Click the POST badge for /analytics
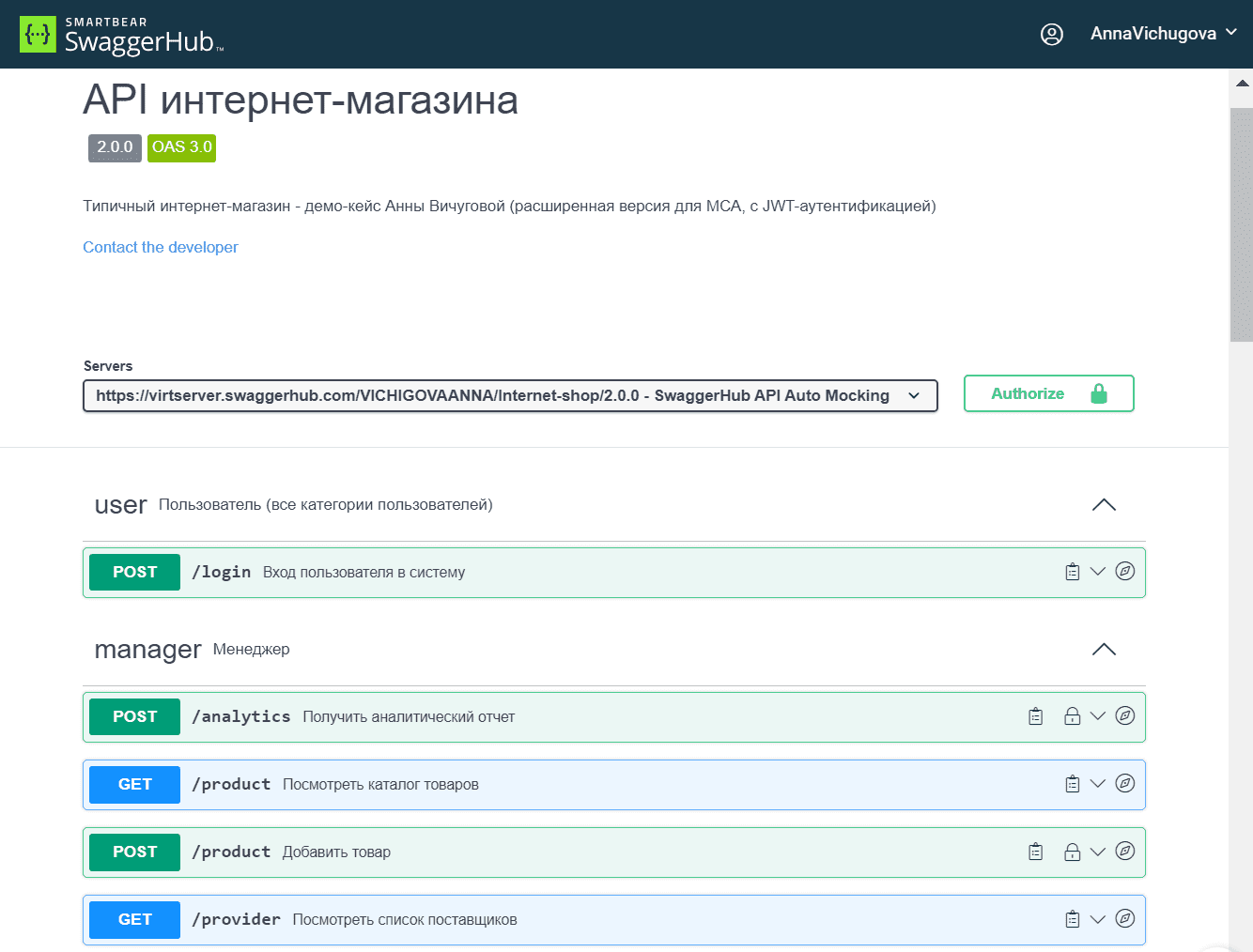Viewport: 1253px width, 952px height. tap(134, 716)
